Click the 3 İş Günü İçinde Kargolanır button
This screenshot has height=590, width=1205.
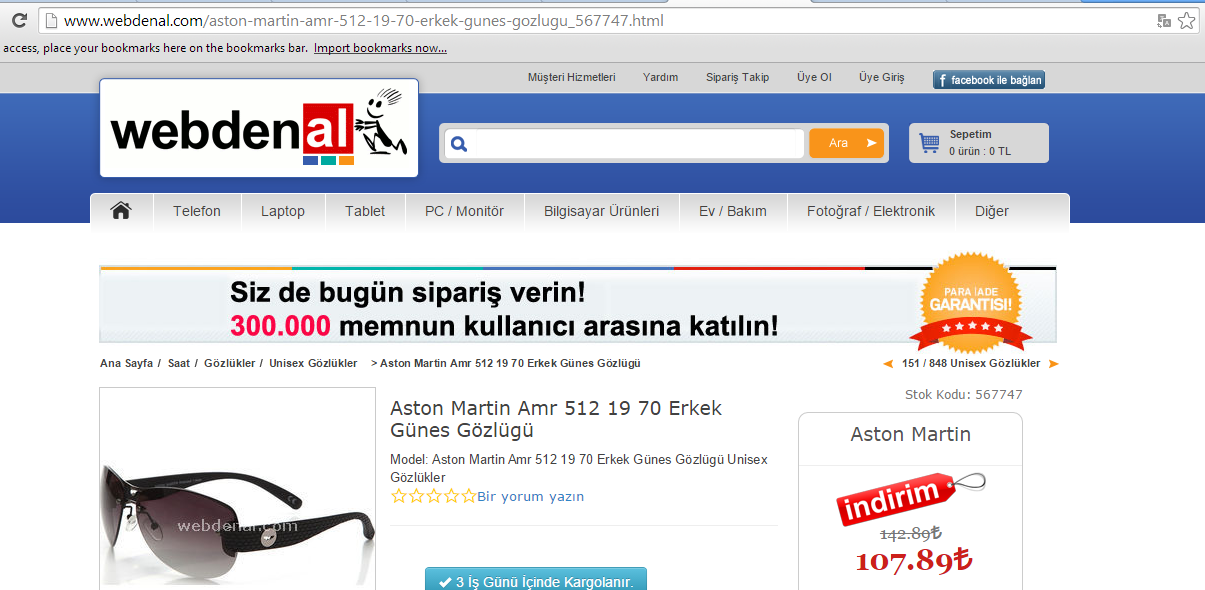(536, 579)
